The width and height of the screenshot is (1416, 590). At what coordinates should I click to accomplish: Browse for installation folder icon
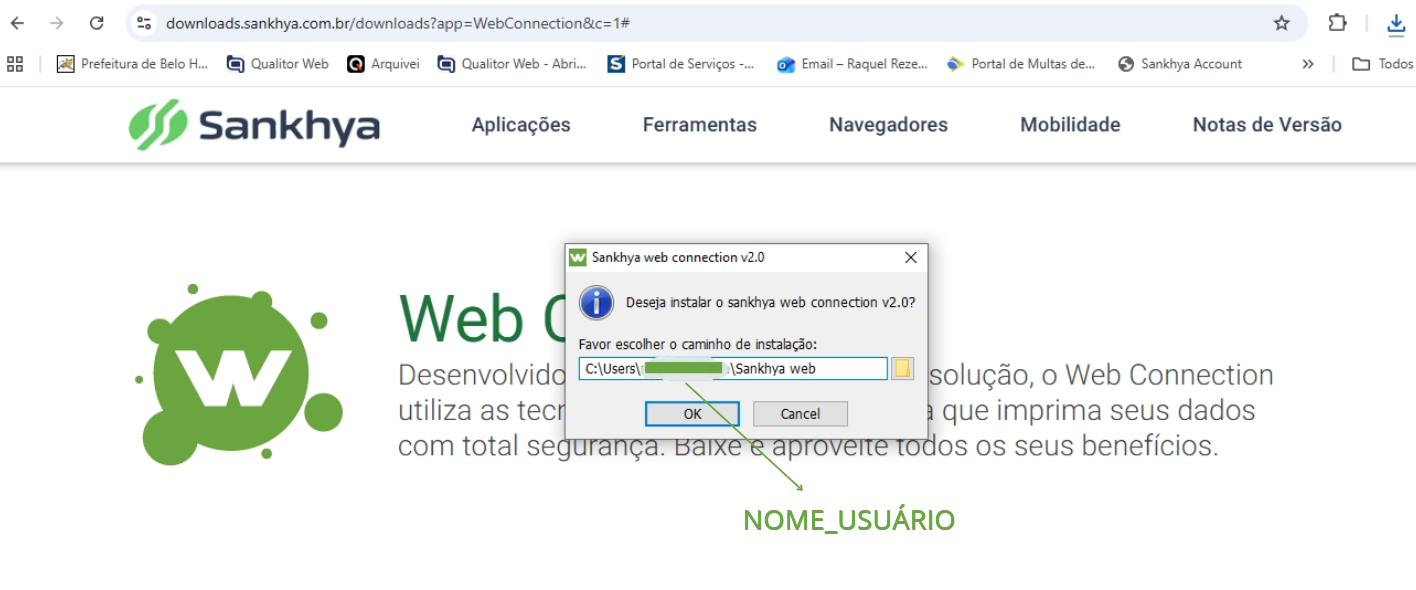(903, 369)
